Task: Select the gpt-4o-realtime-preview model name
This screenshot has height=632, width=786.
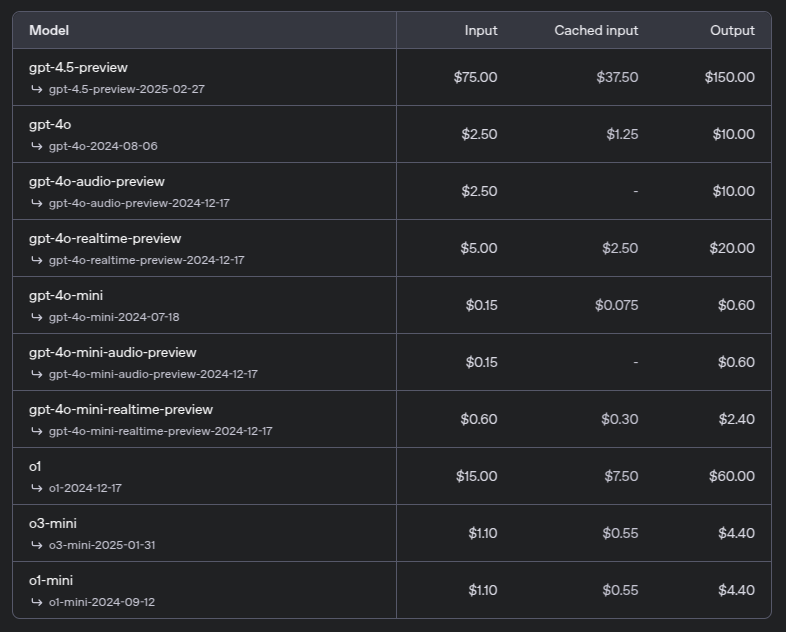Action: coord(105,239)
